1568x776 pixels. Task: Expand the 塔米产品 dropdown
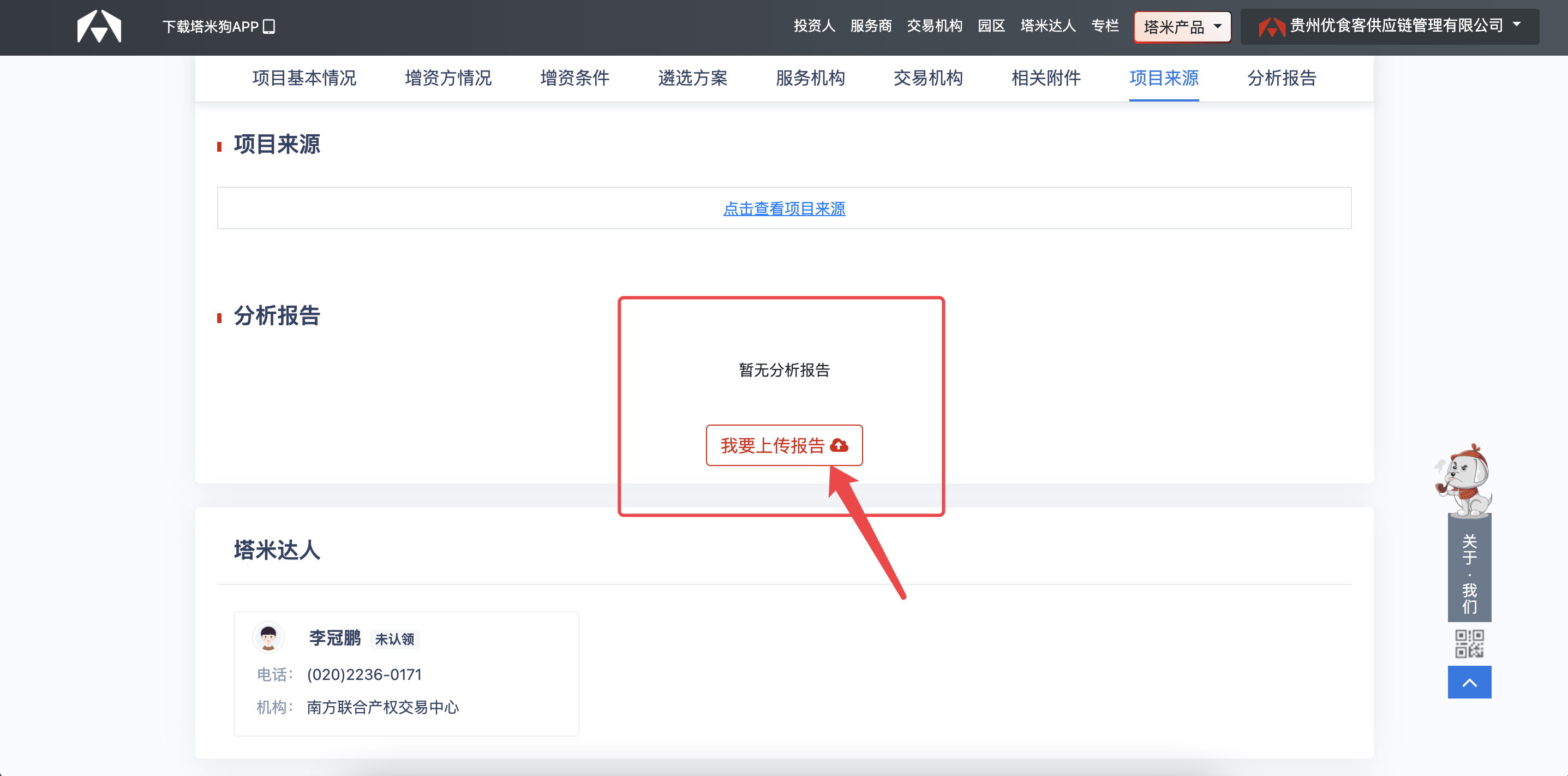[1182, 27]
